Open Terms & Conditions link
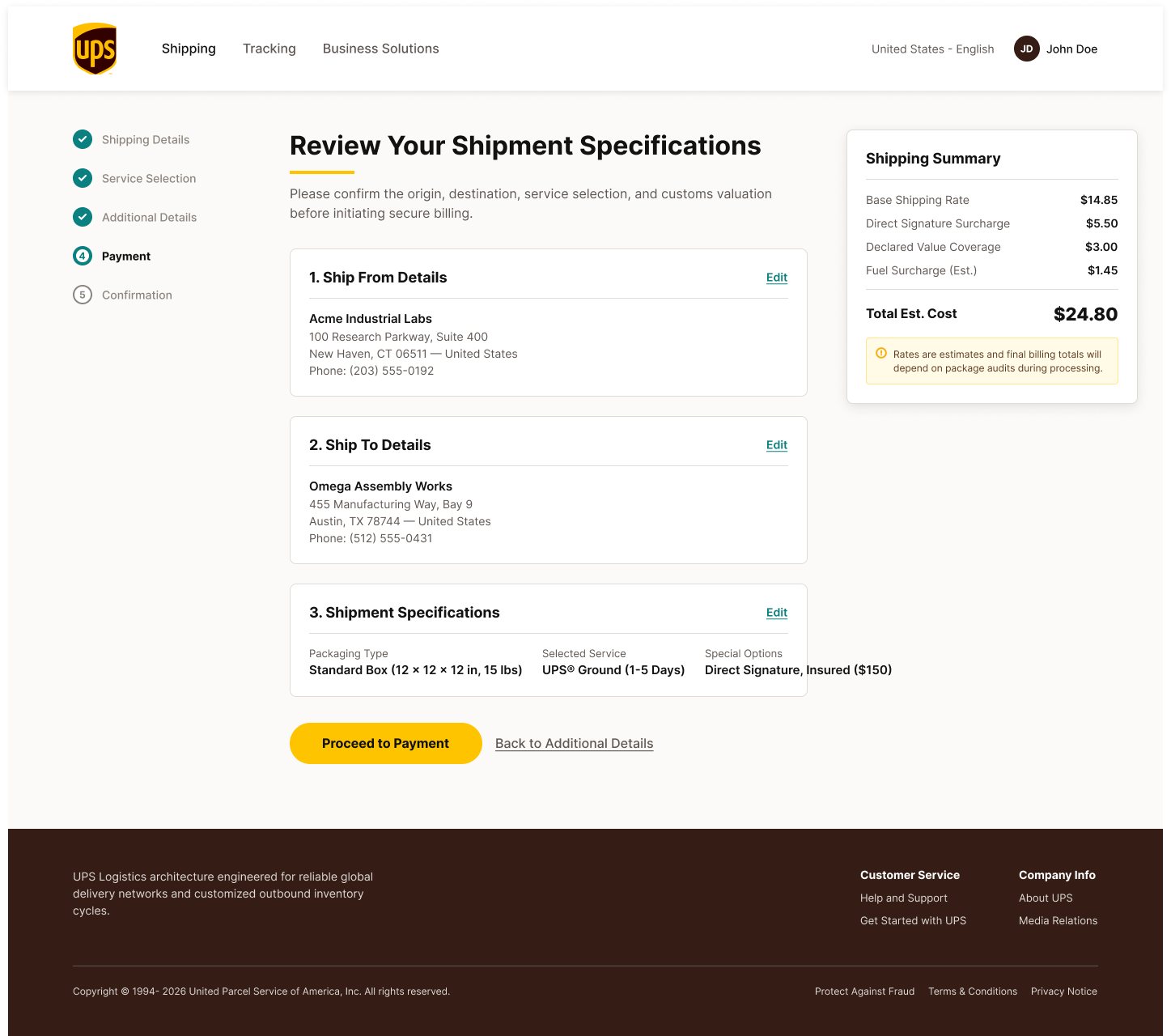 click(973, 991)
